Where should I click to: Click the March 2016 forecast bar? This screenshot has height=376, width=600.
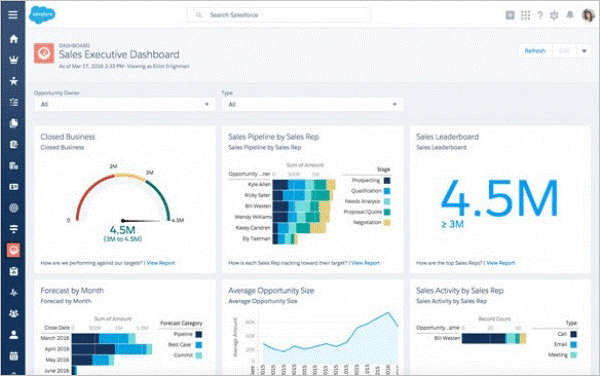[x=103, y=339]
